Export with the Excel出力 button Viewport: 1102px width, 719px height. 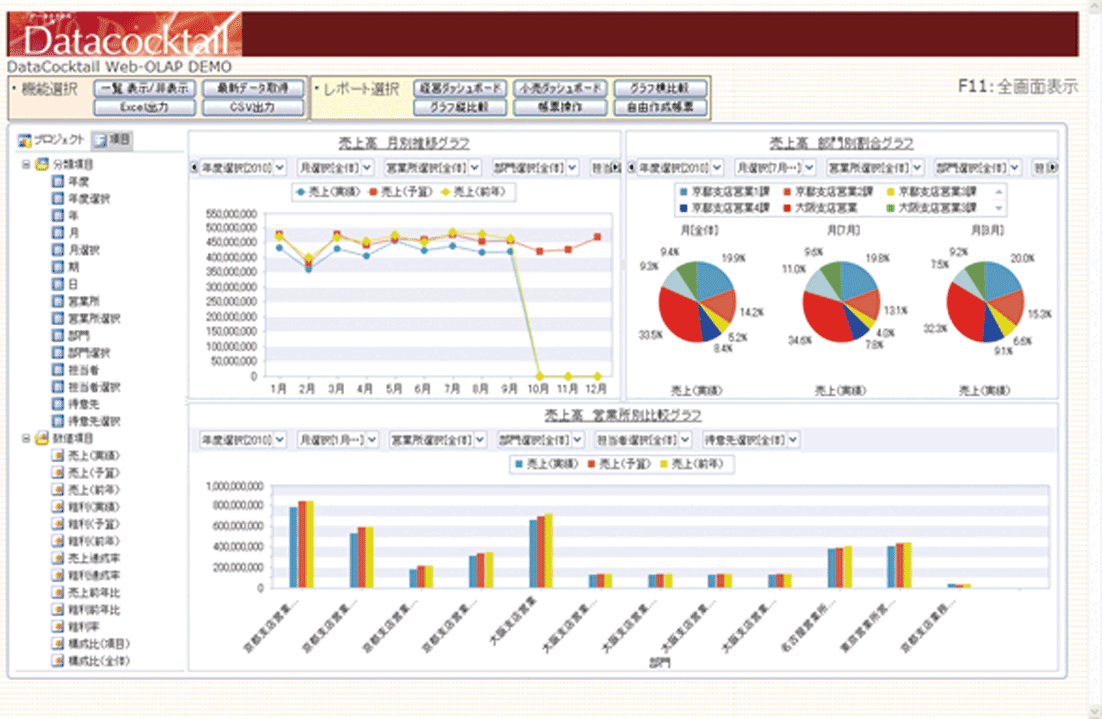pos(145,108)
